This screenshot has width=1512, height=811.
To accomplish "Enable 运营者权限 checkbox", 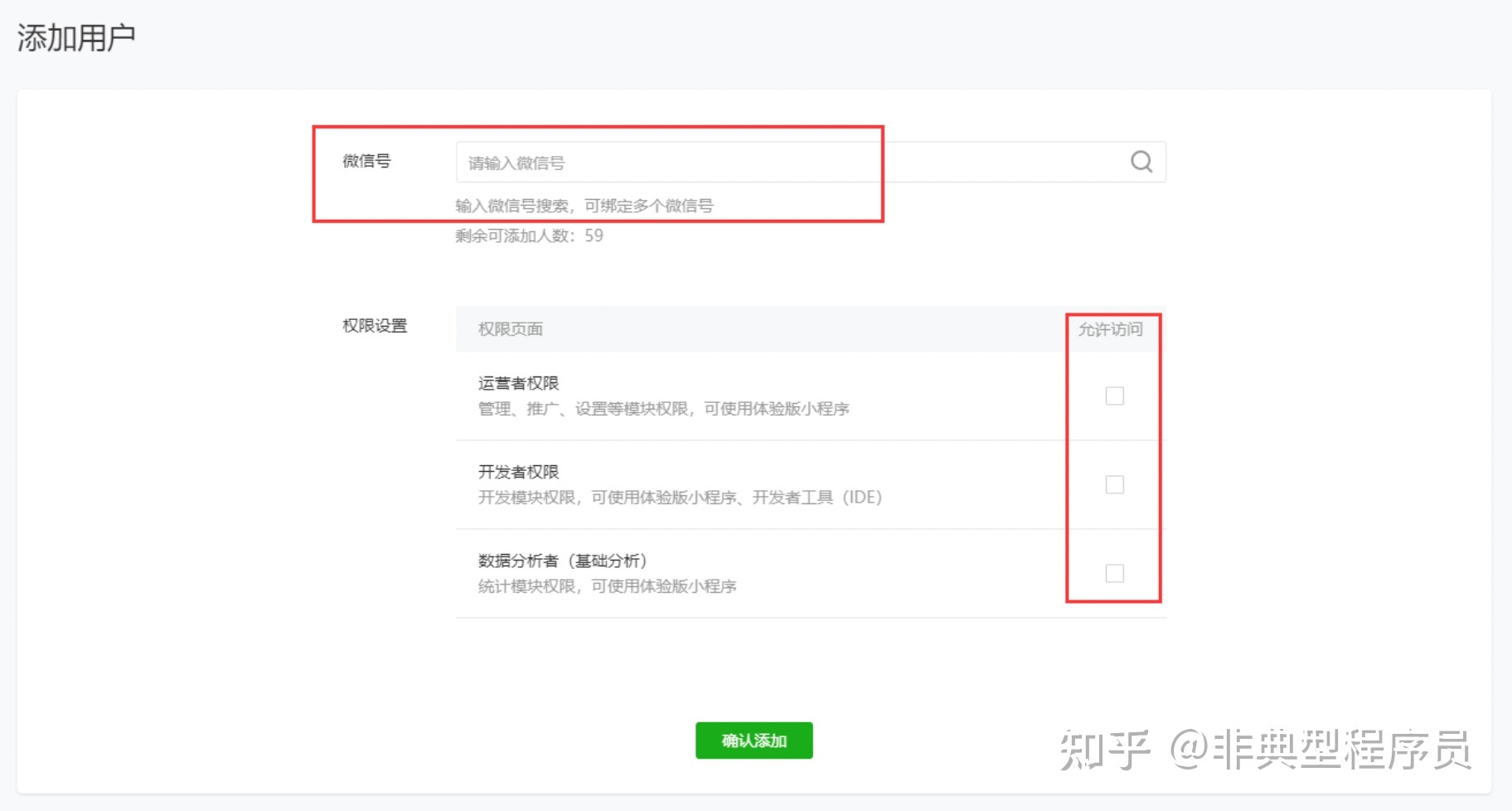I will (x=1114, y=396).
